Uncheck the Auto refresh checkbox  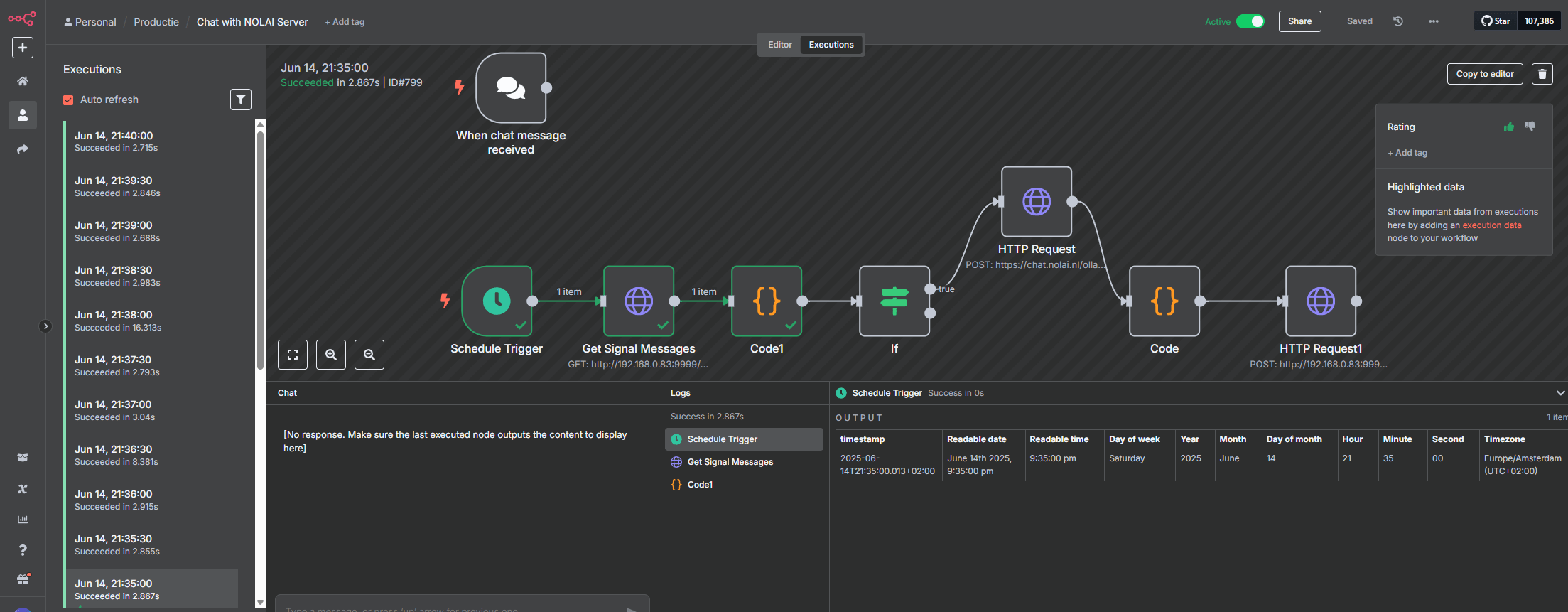[x=68, y=100]
